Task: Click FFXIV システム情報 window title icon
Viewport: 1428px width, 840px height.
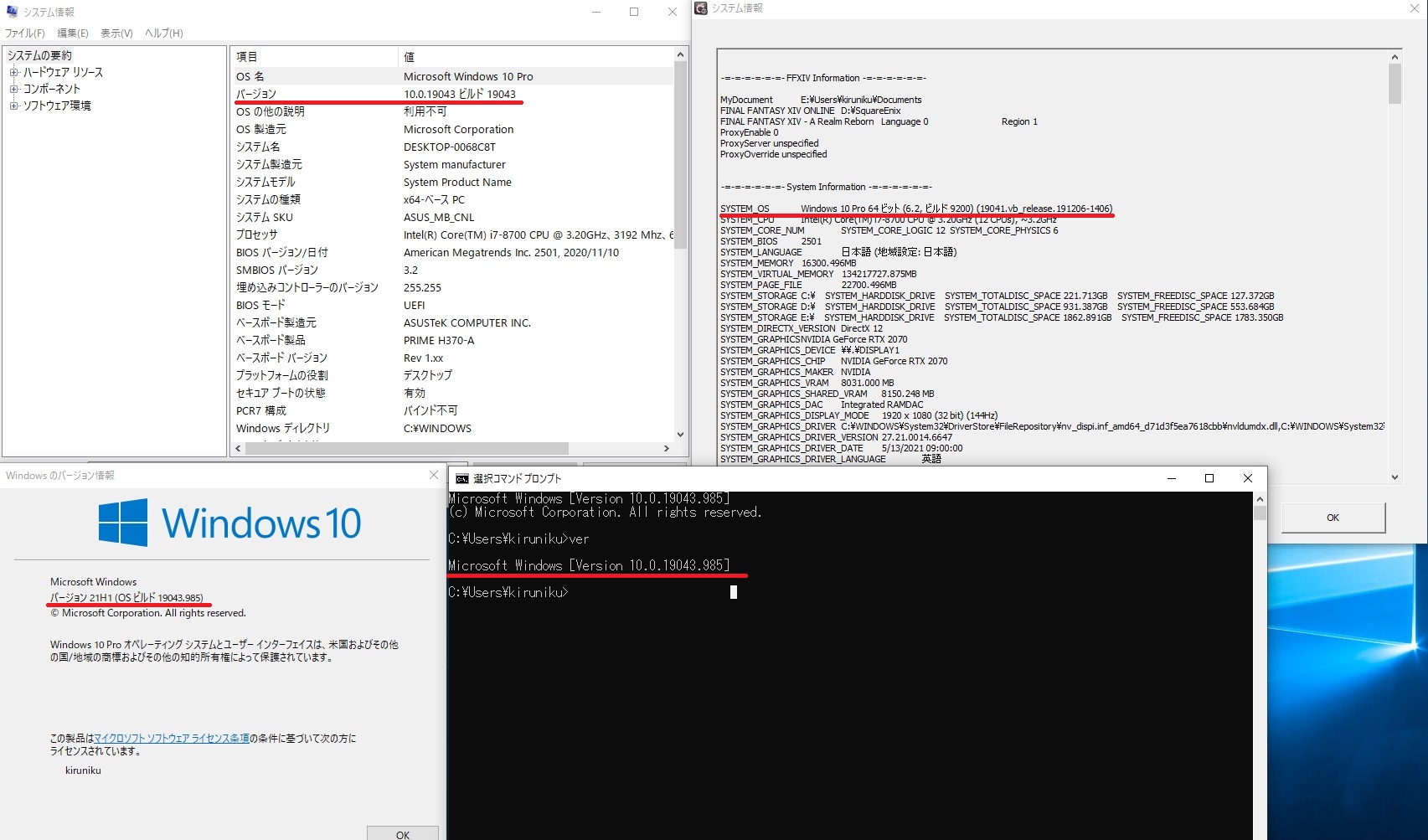Action: pyautogui.click(x=701, y=8)
